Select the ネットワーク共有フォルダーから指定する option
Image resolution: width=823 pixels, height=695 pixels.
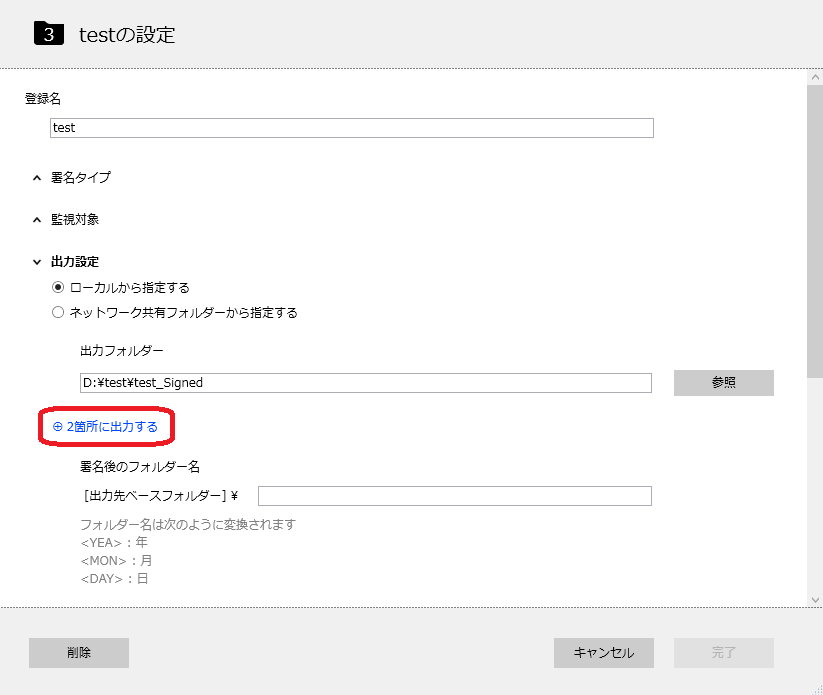coord(58,312)
